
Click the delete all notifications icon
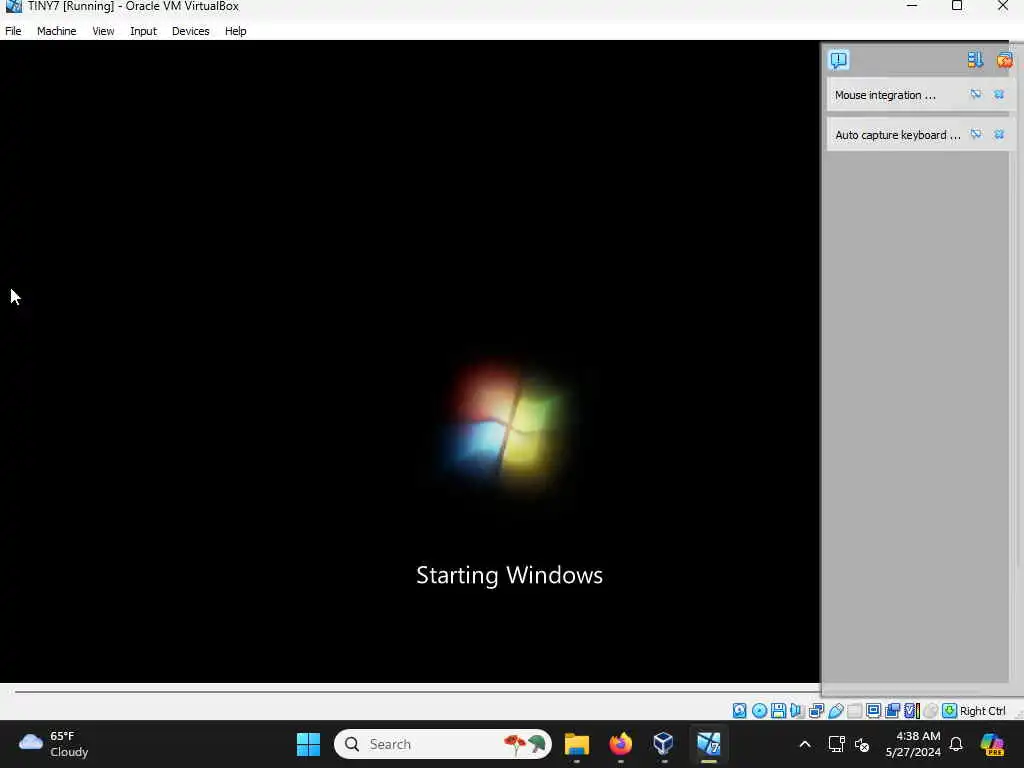tap(1004, 60)
